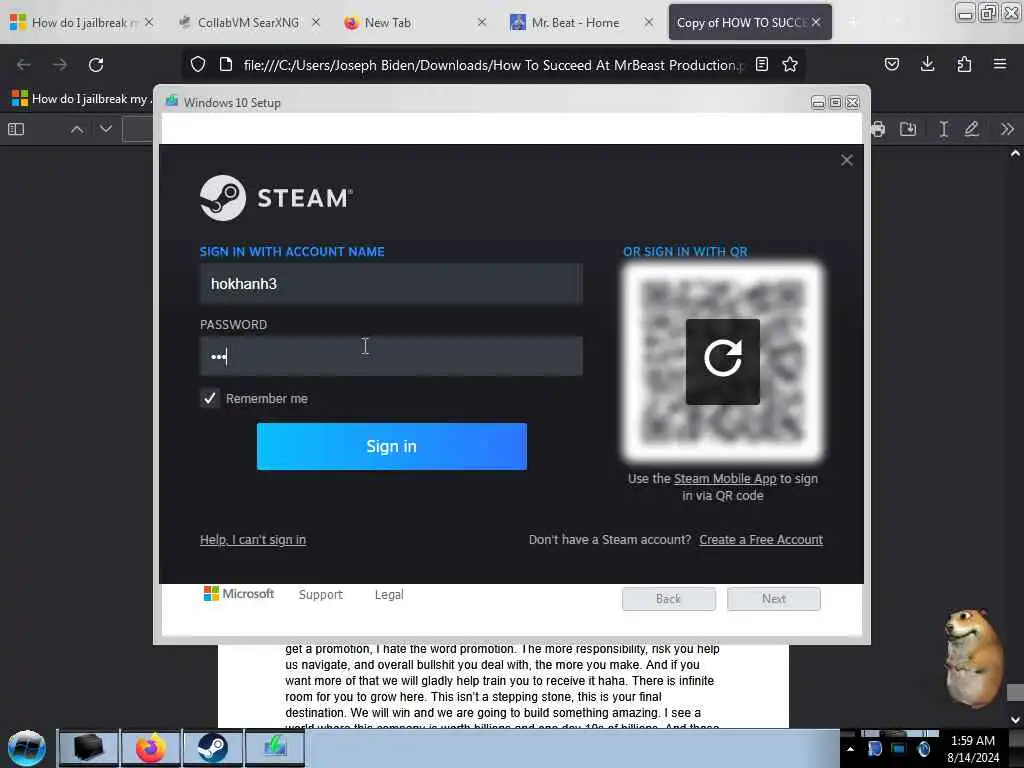Open Help, I can't sign in link
Viewport: 1024px width, 768px height.
click(253, 539)
